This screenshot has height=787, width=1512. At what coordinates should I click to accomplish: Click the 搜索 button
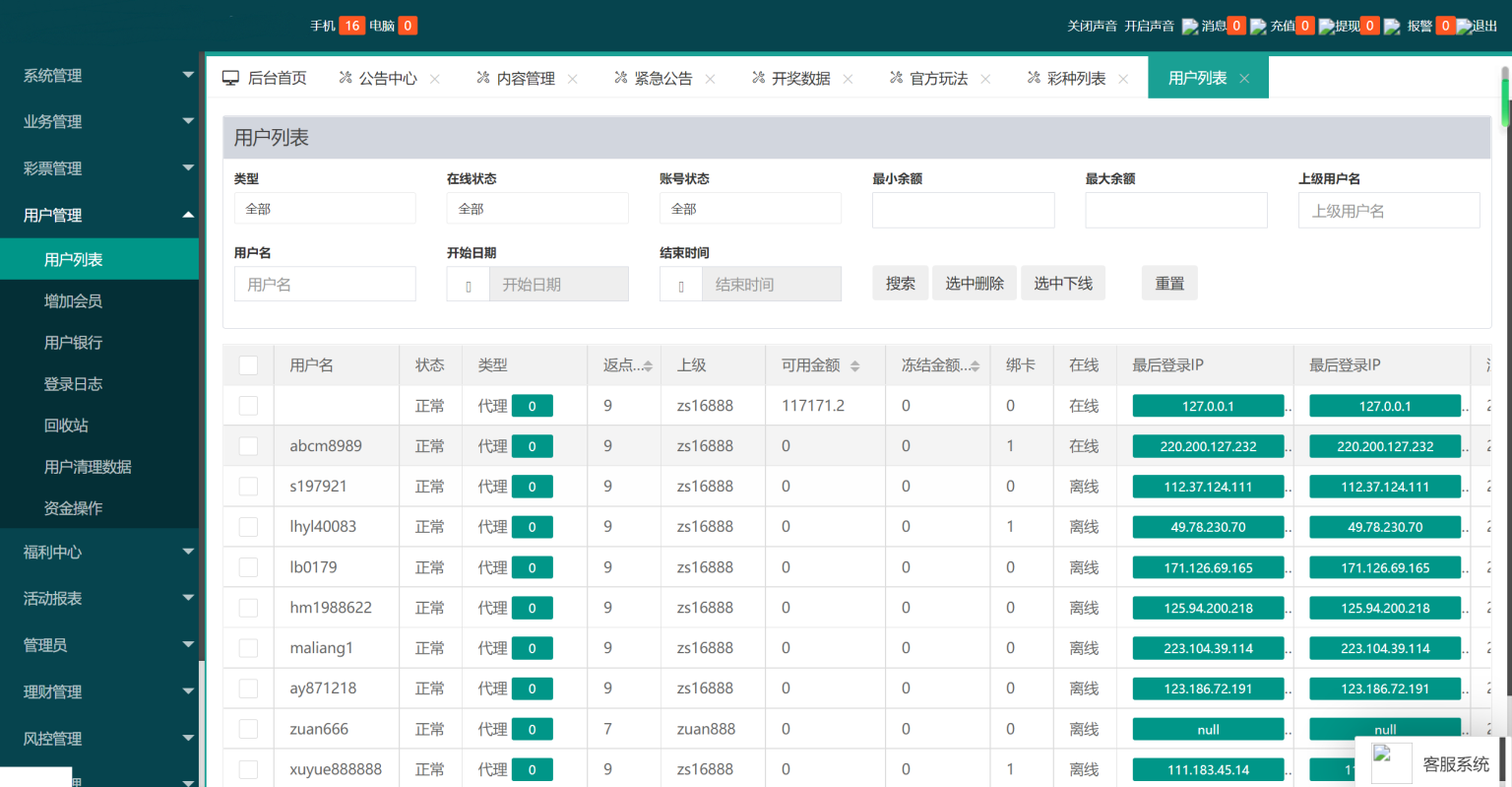(900, 284)
